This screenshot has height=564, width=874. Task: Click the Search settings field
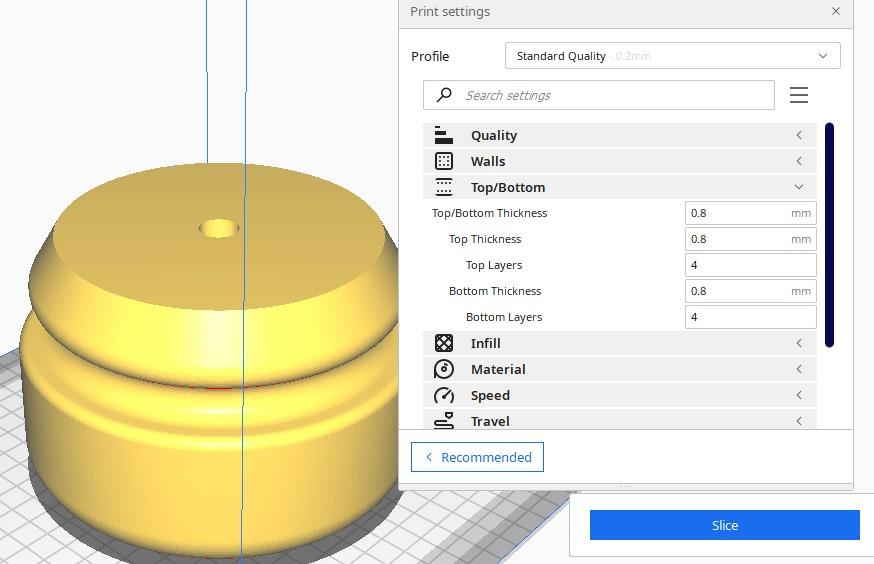(x=599, y=95)
